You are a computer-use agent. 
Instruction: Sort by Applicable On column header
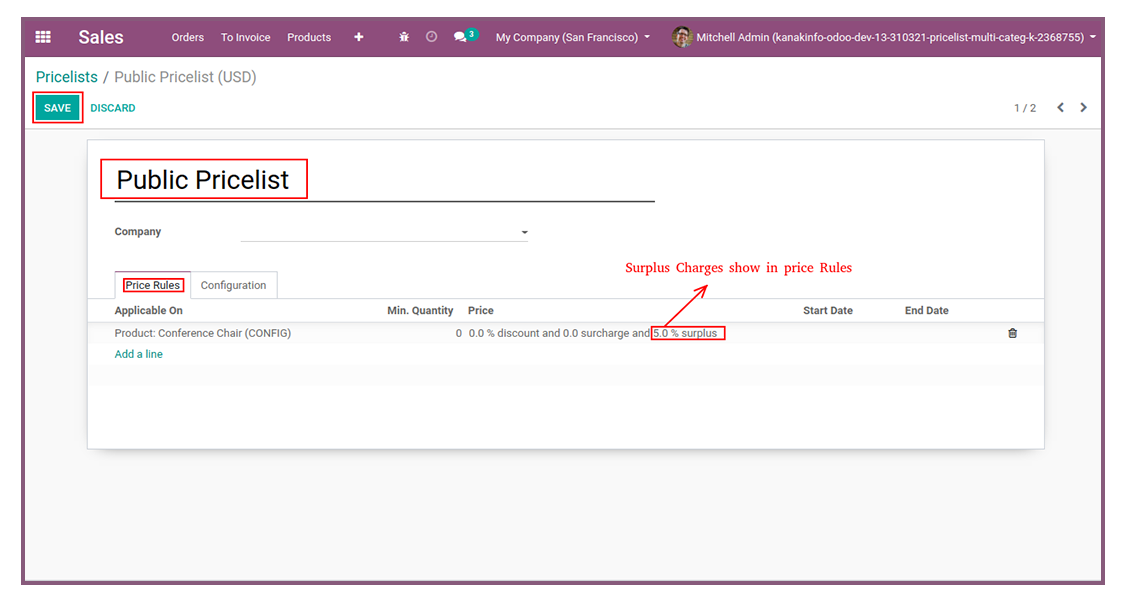coord(149,310)
